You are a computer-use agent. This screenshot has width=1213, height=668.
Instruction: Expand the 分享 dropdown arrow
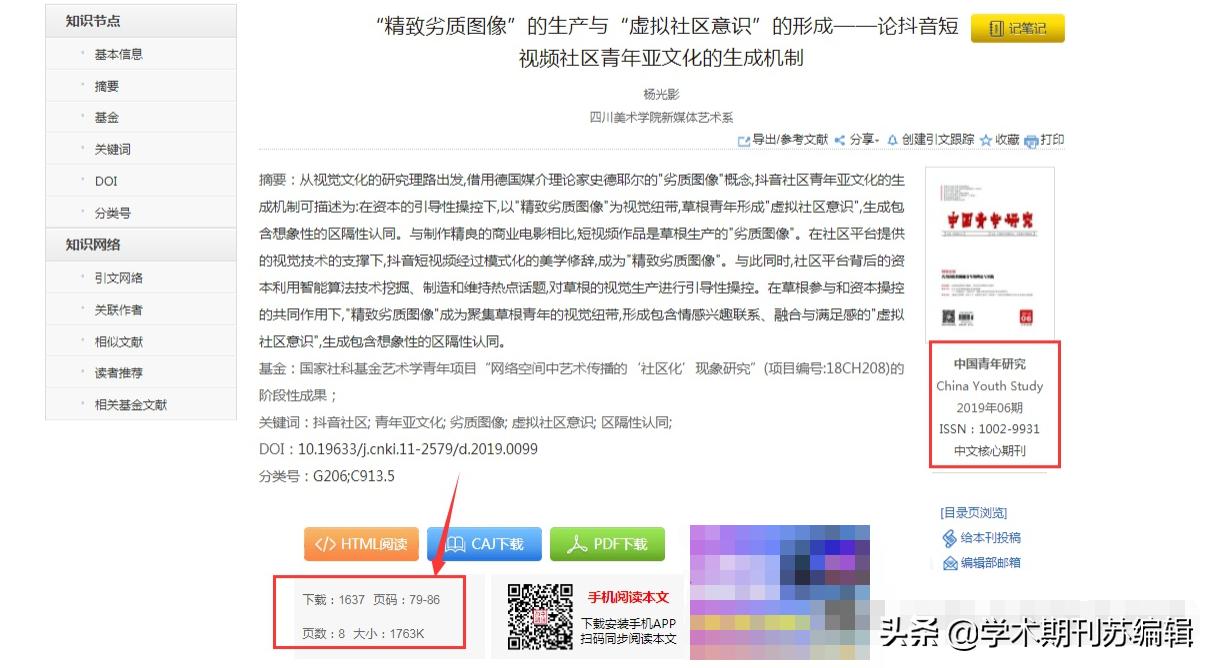point(875,140)
